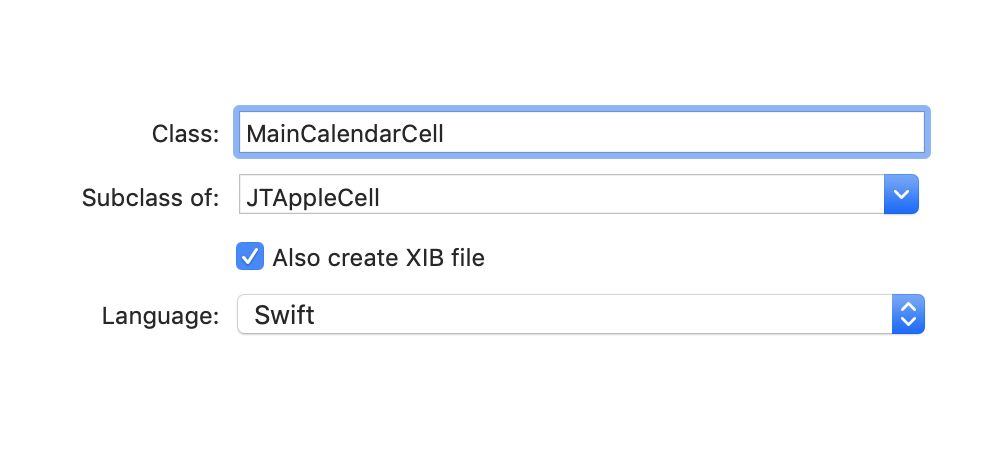This screenshot has height=452, width=1002.
Task: Click the Class name text field
Action: (x=580, y=133)
